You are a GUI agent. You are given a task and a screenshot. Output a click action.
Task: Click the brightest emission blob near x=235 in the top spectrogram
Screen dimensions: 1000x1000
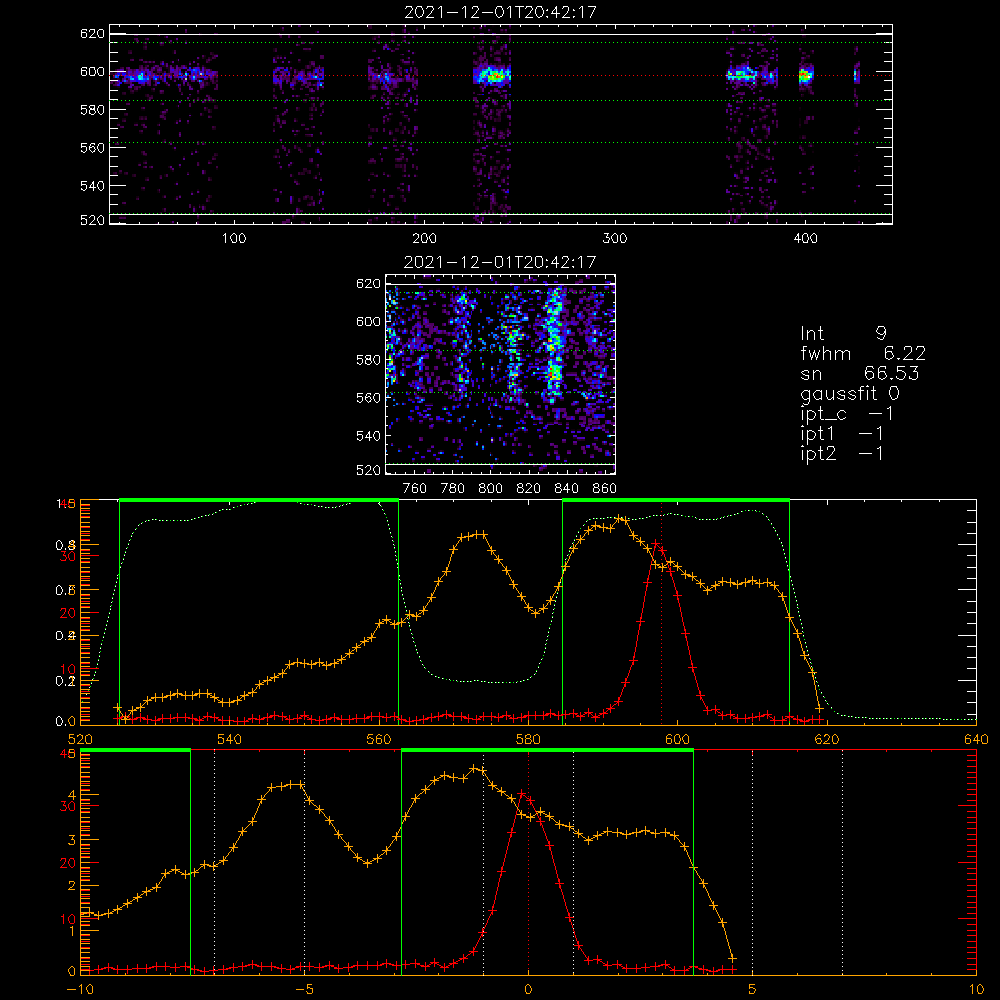492,76
